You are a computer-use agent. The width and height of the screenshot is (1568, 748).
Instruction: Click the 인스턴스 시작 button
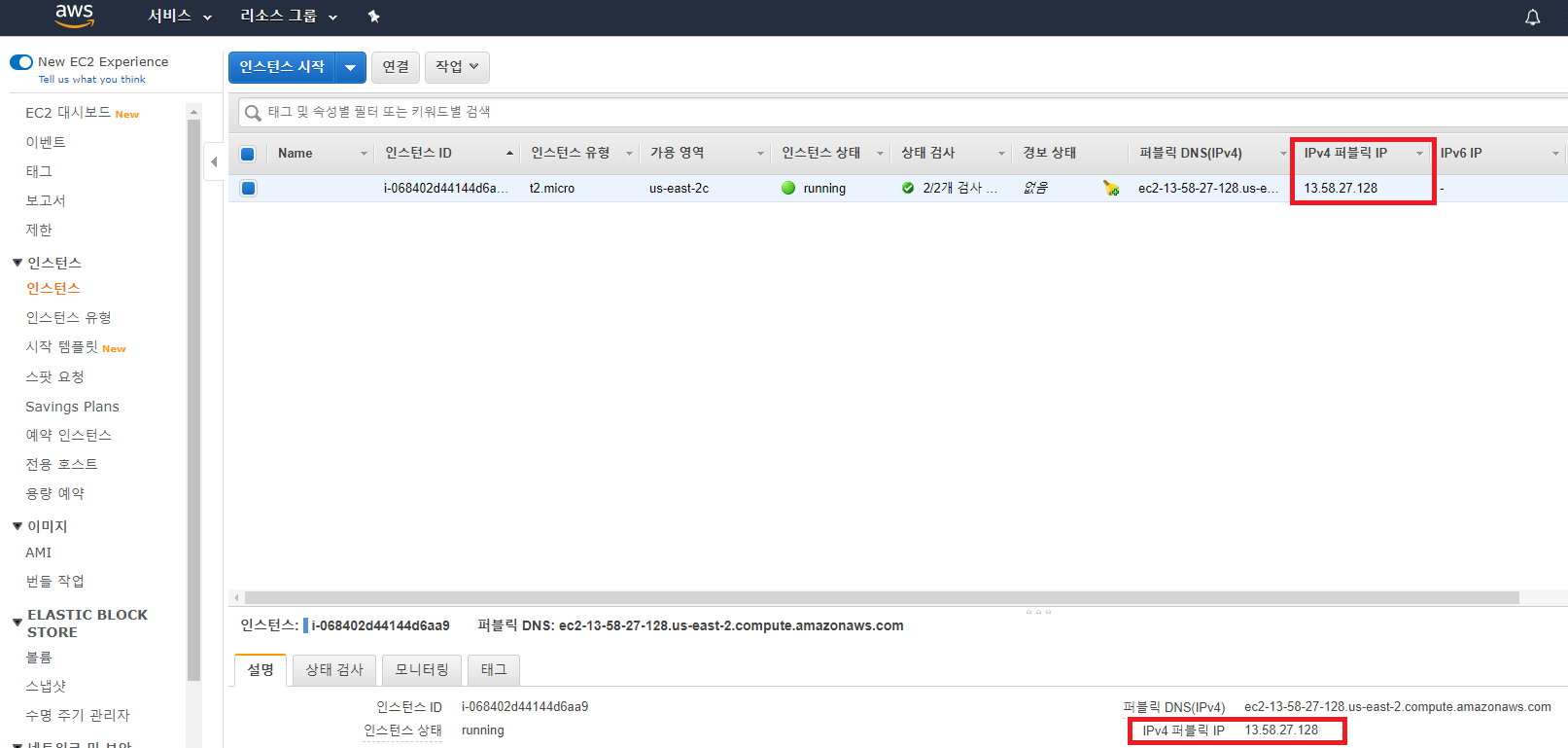point(282,67)
